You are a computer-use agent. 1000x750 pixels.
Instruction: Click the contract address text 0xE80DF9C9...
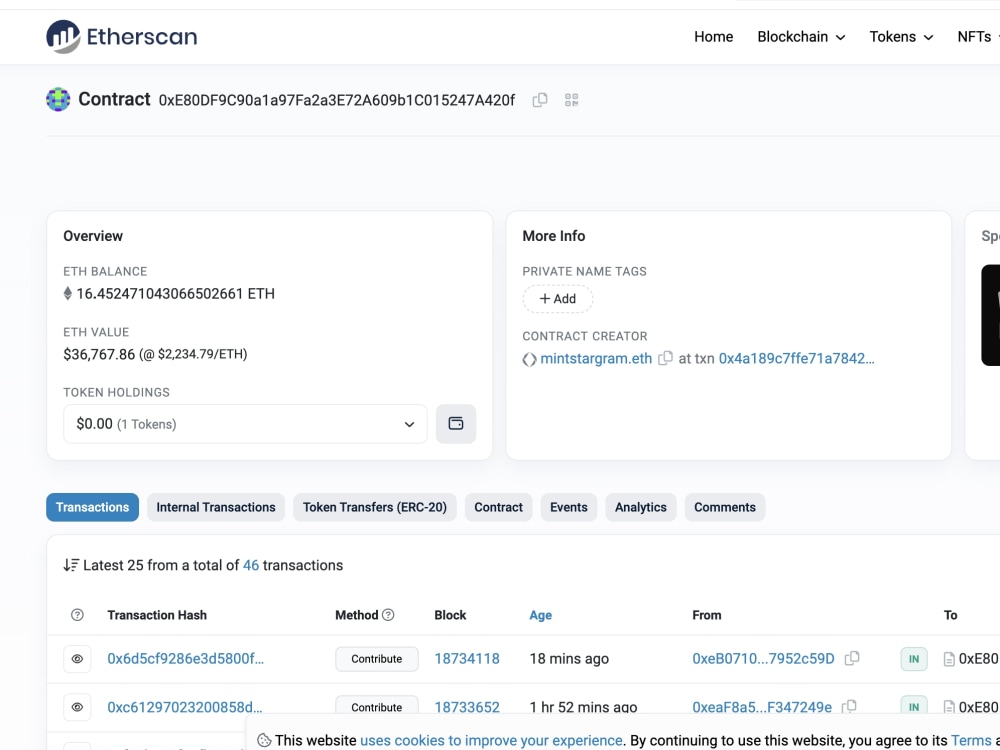pyautogui.click(x=337, y=100)
